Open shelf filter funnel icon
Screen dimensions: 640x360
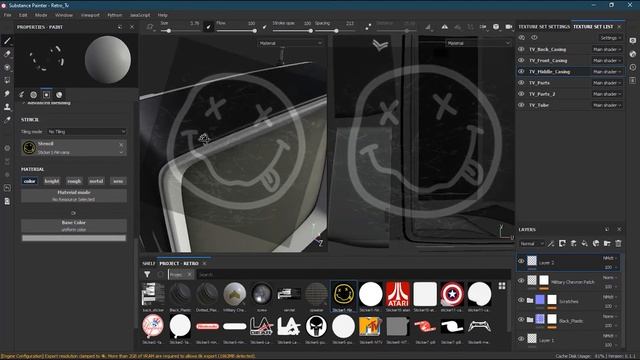pos(147,274)
